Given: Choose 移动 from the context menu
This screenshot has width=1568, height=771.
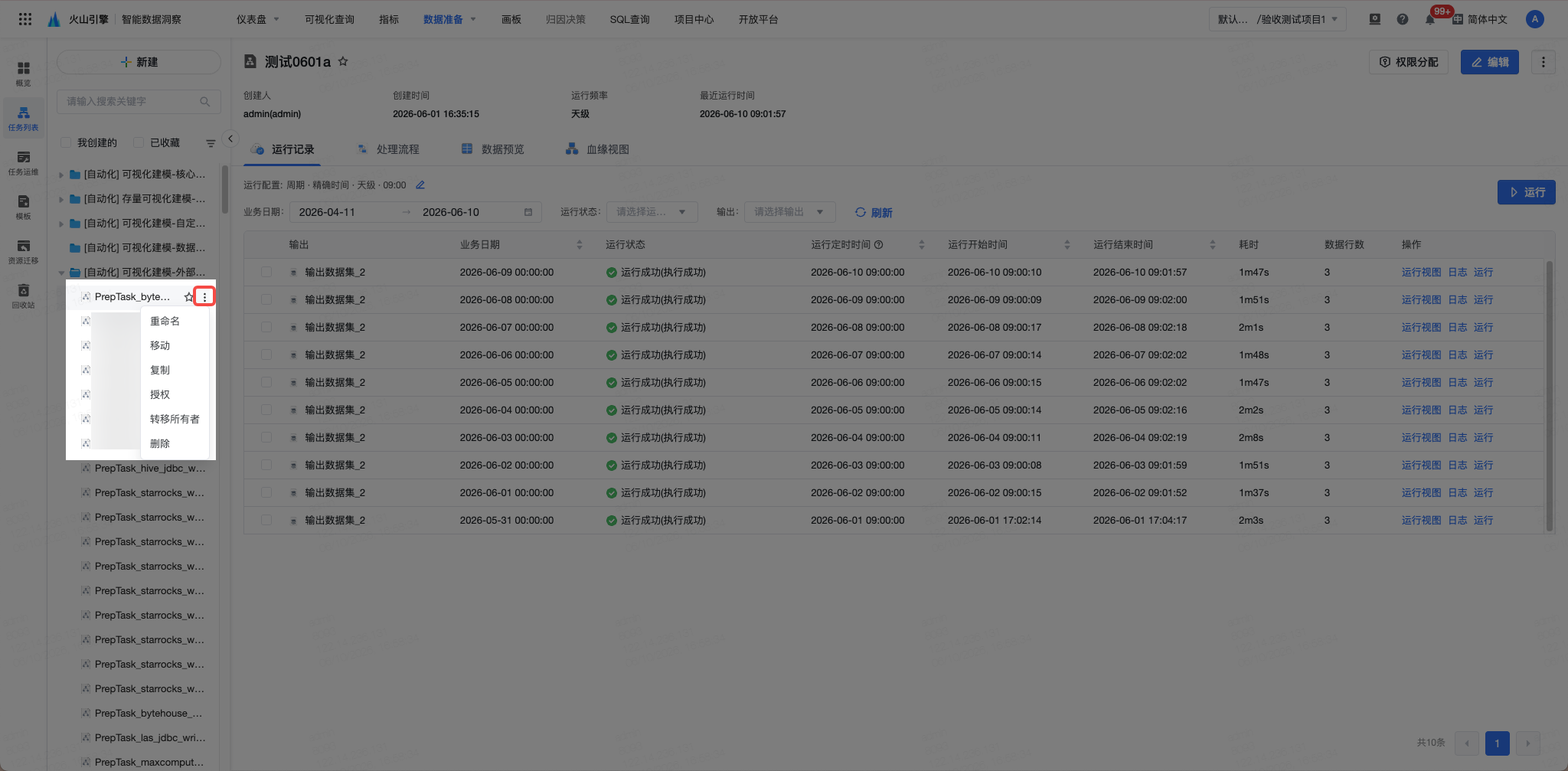Looking at the screenshot, I should [x=175, y=346].
